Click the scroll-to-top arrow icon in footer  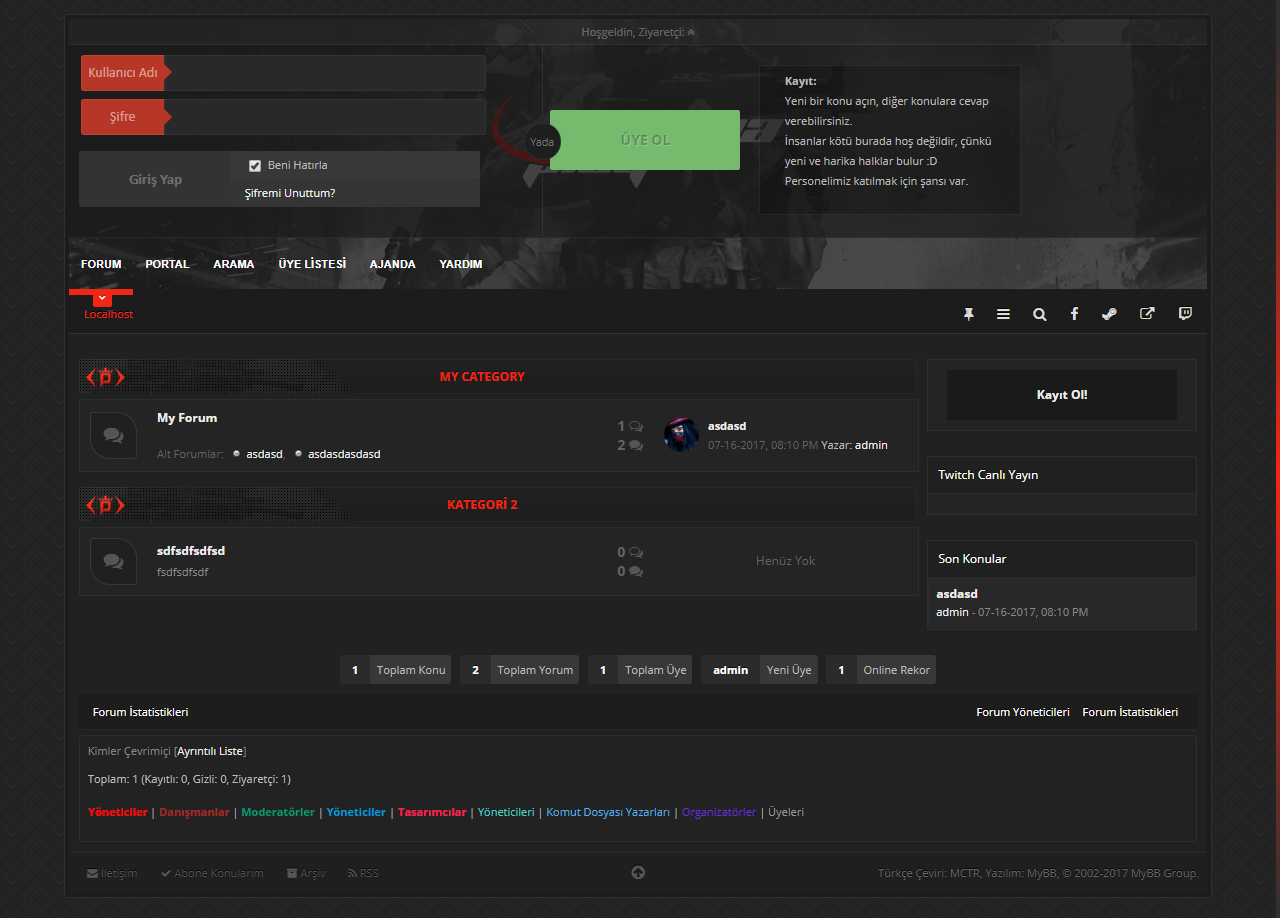638,873
